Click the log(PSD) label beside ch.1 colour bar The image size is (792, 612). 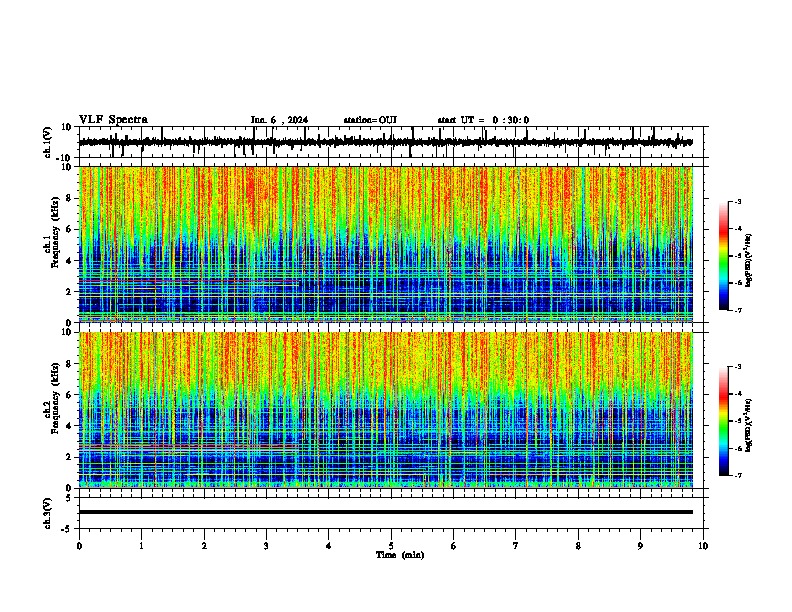(749, 260)
